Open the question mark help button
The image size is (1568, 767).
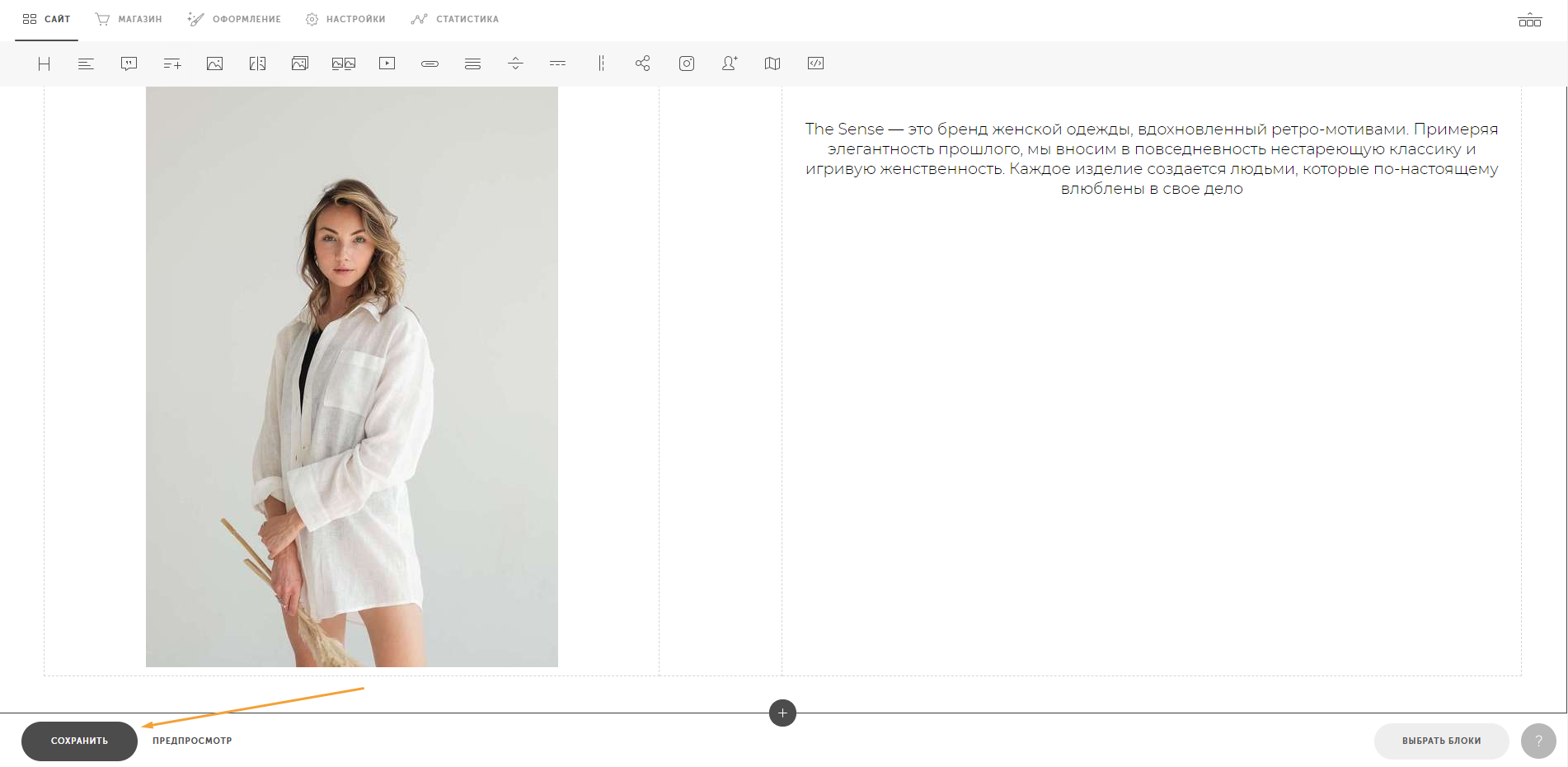[x=1538, y=741]
